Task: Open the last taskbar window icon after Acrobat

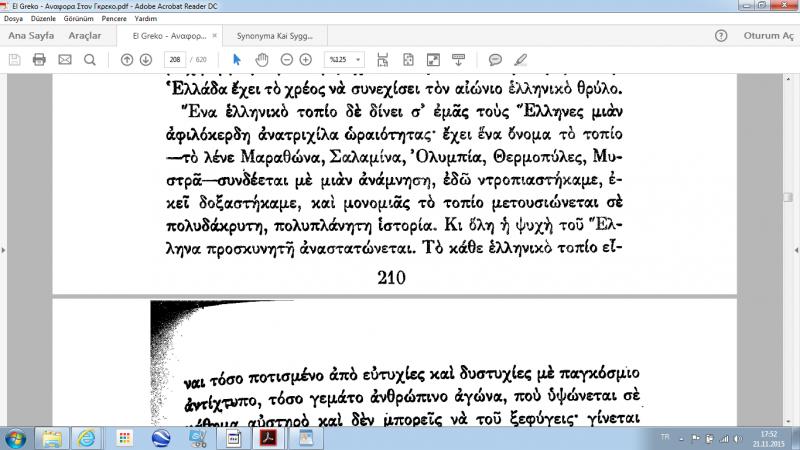Action: point(306,439)
